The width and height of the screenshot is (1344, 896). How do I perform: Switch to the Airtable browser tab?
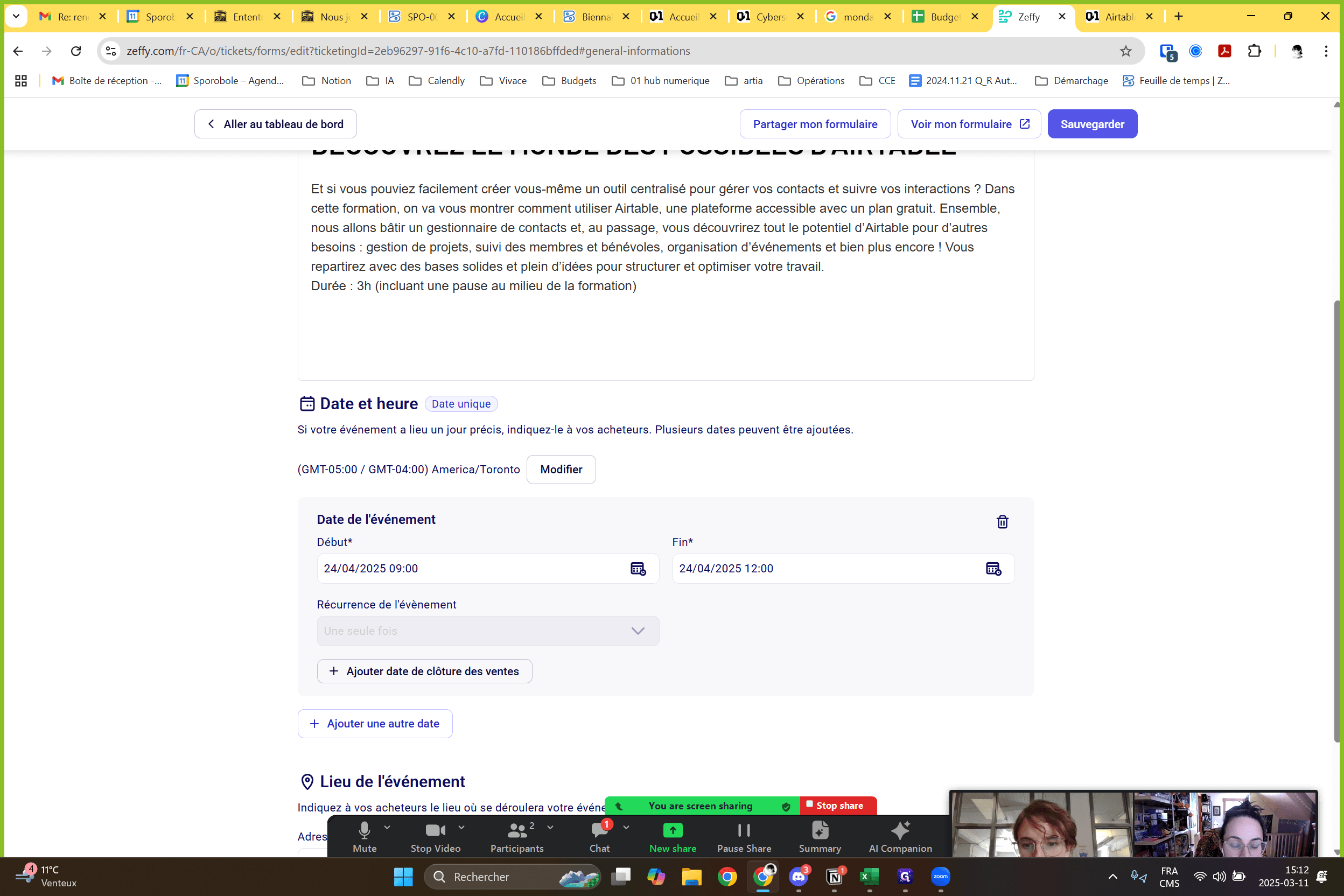point(1120,17)
